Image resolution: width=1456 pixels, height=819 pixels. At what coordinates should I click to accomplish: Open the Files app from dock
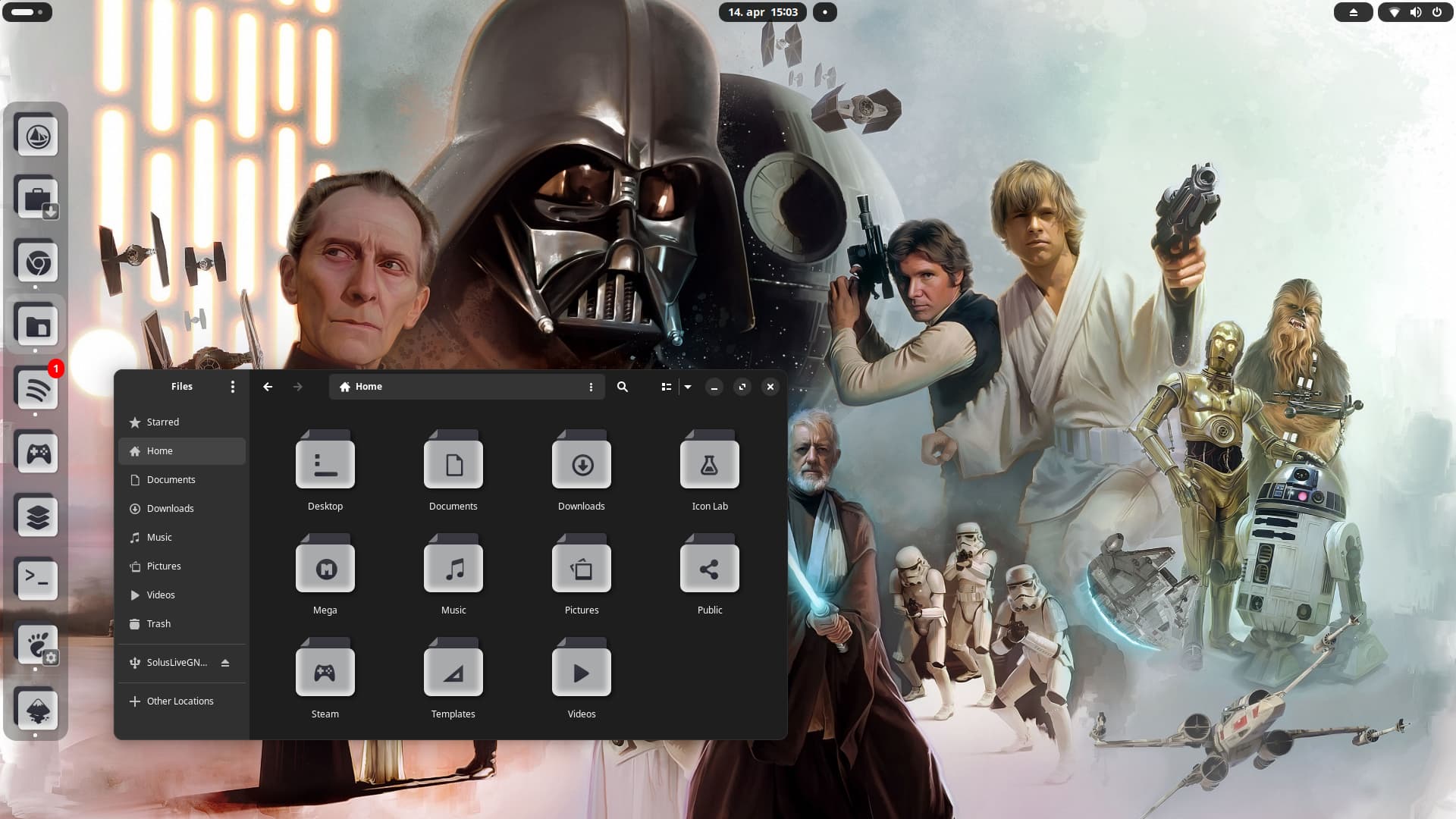(36, 326)
